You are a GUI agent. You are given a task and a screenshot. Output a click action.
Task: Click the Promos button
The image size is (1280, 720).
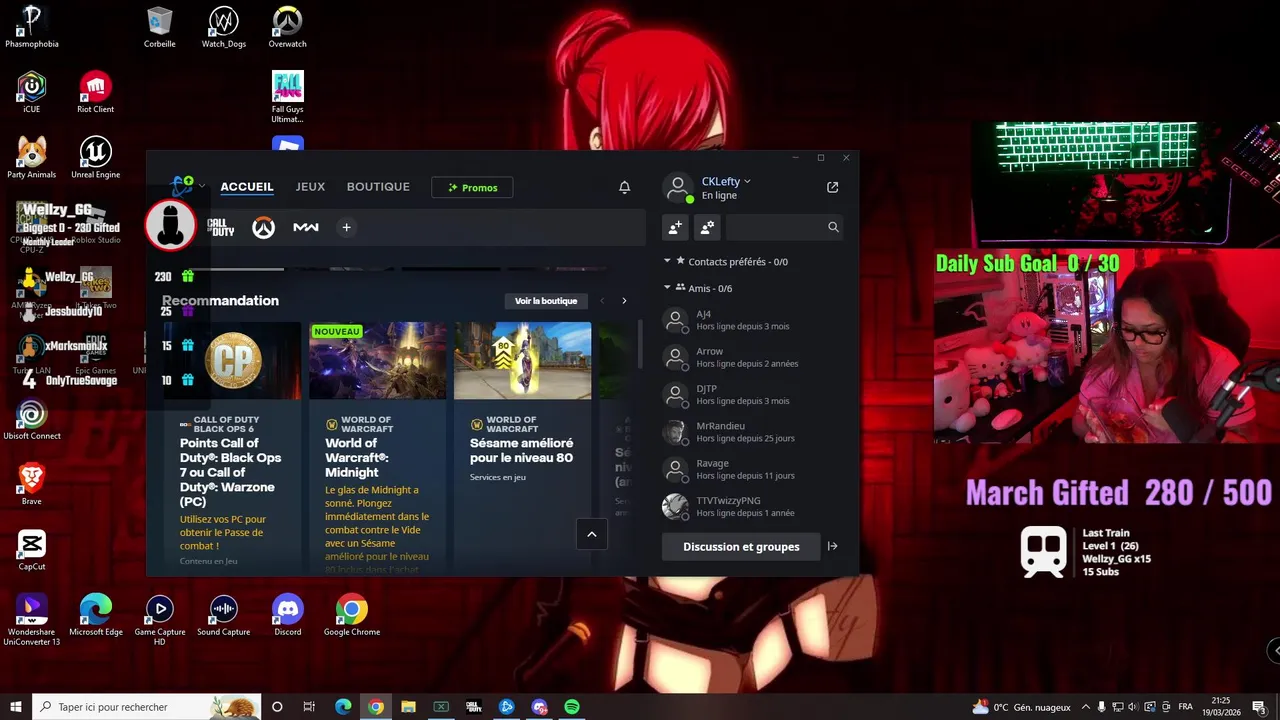tap(472, 187)
